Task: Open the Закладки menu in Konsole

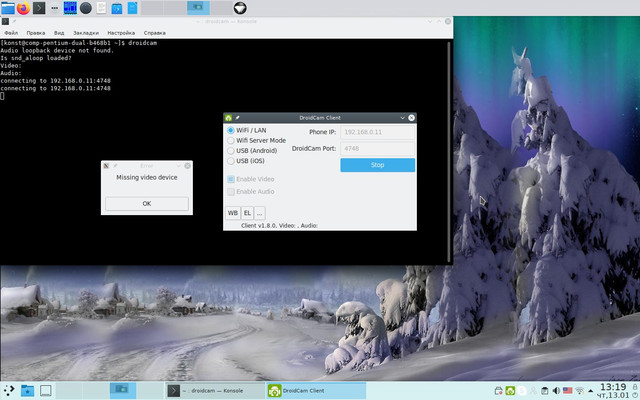Action: coord(86,33)
